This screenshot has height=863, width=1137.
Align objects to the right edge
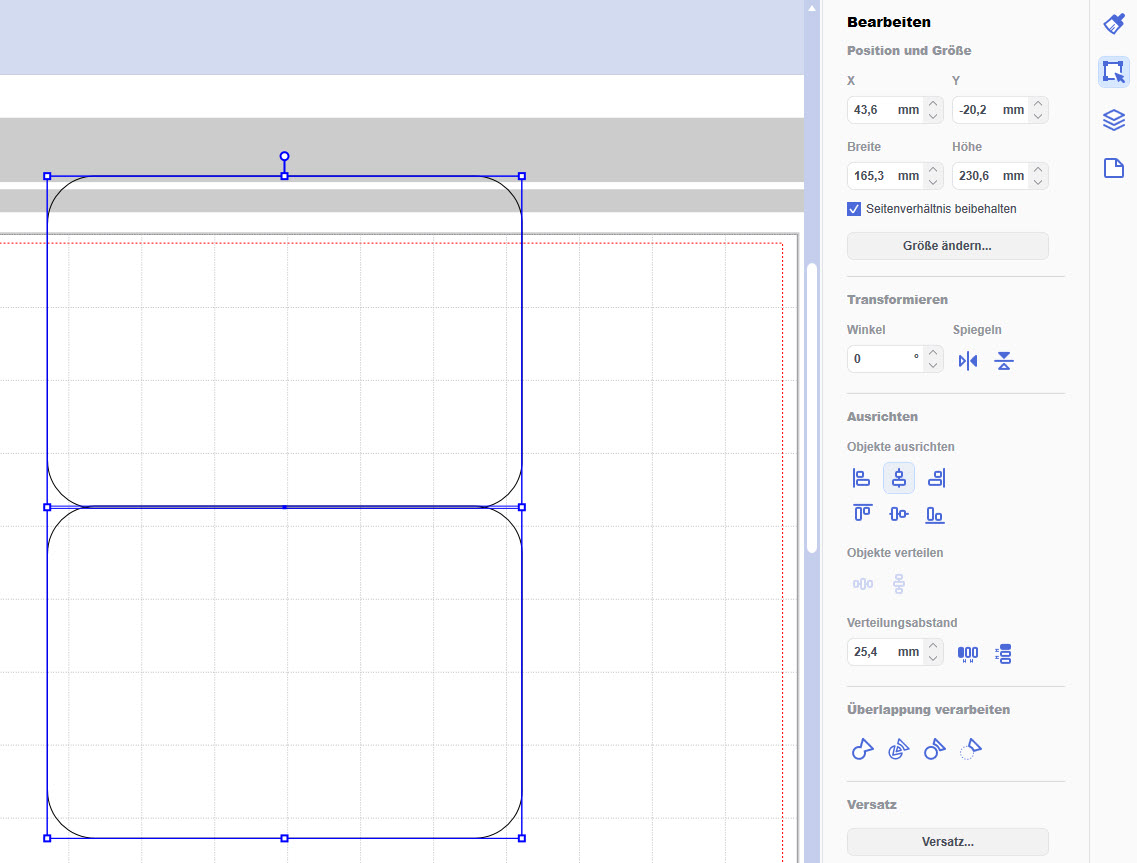[935, 479]
